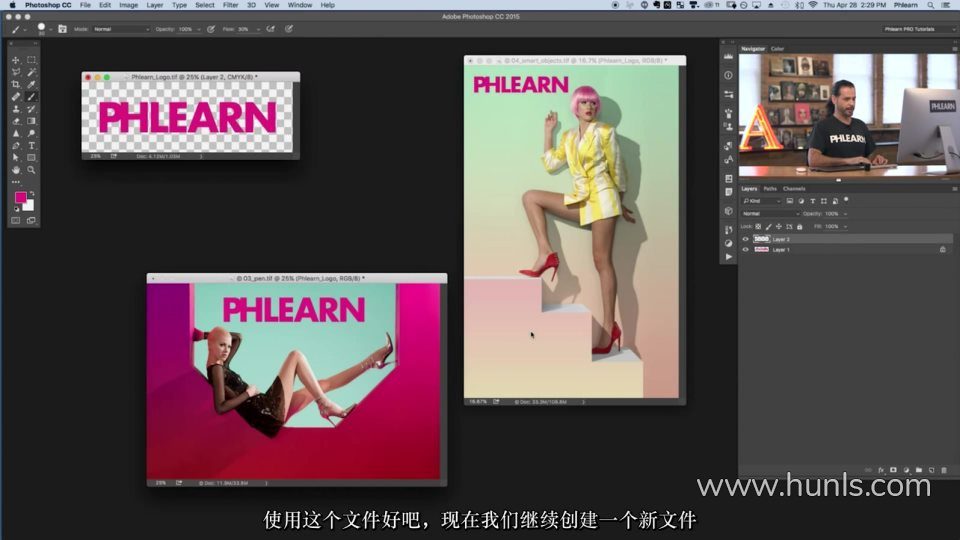Open the brush Mode dropdown
The width and height of the screenshot is (960, 540).
(121, 29)
